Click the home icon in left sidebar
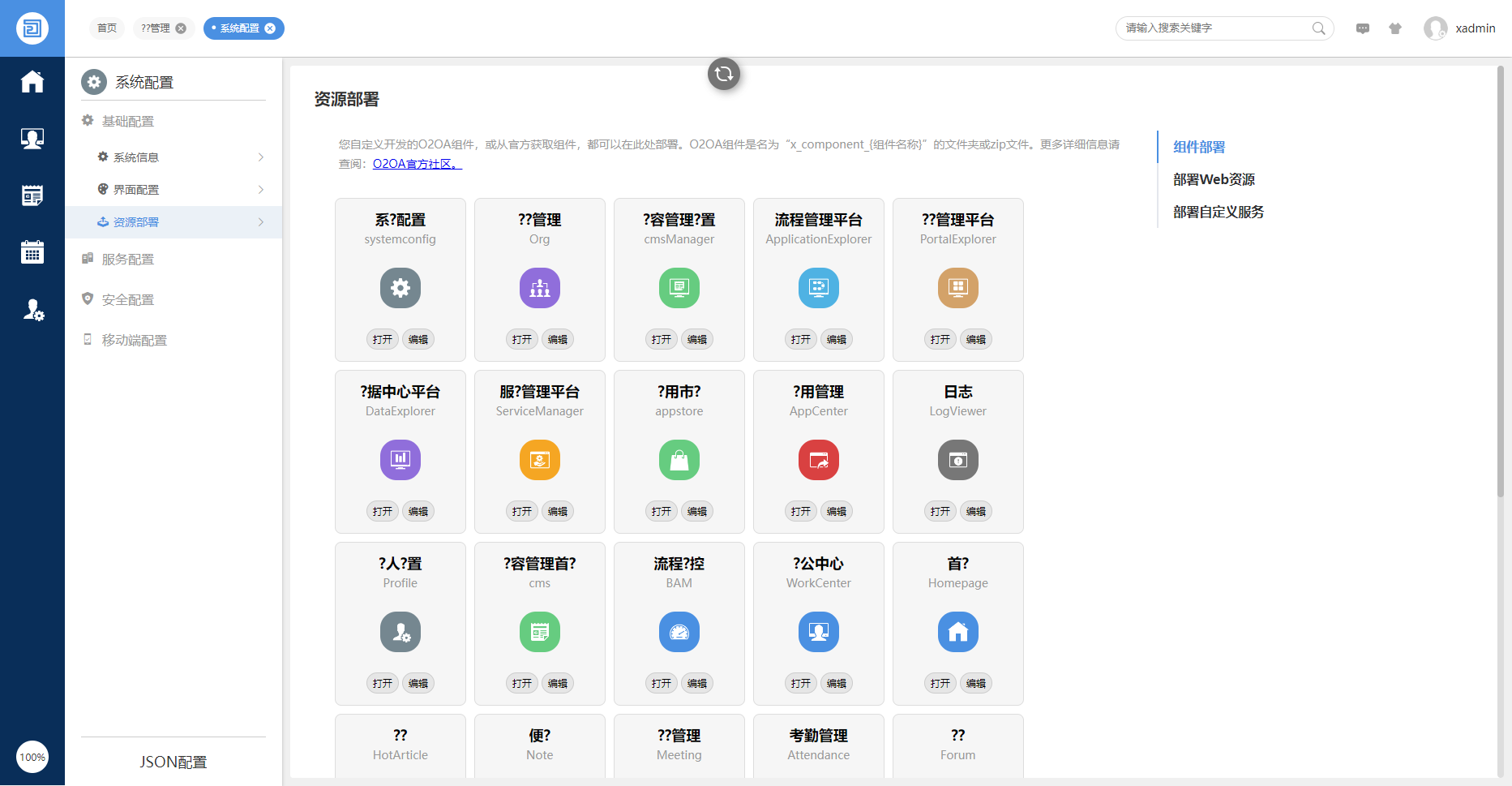1512x786 pixels. click(32, 82)
